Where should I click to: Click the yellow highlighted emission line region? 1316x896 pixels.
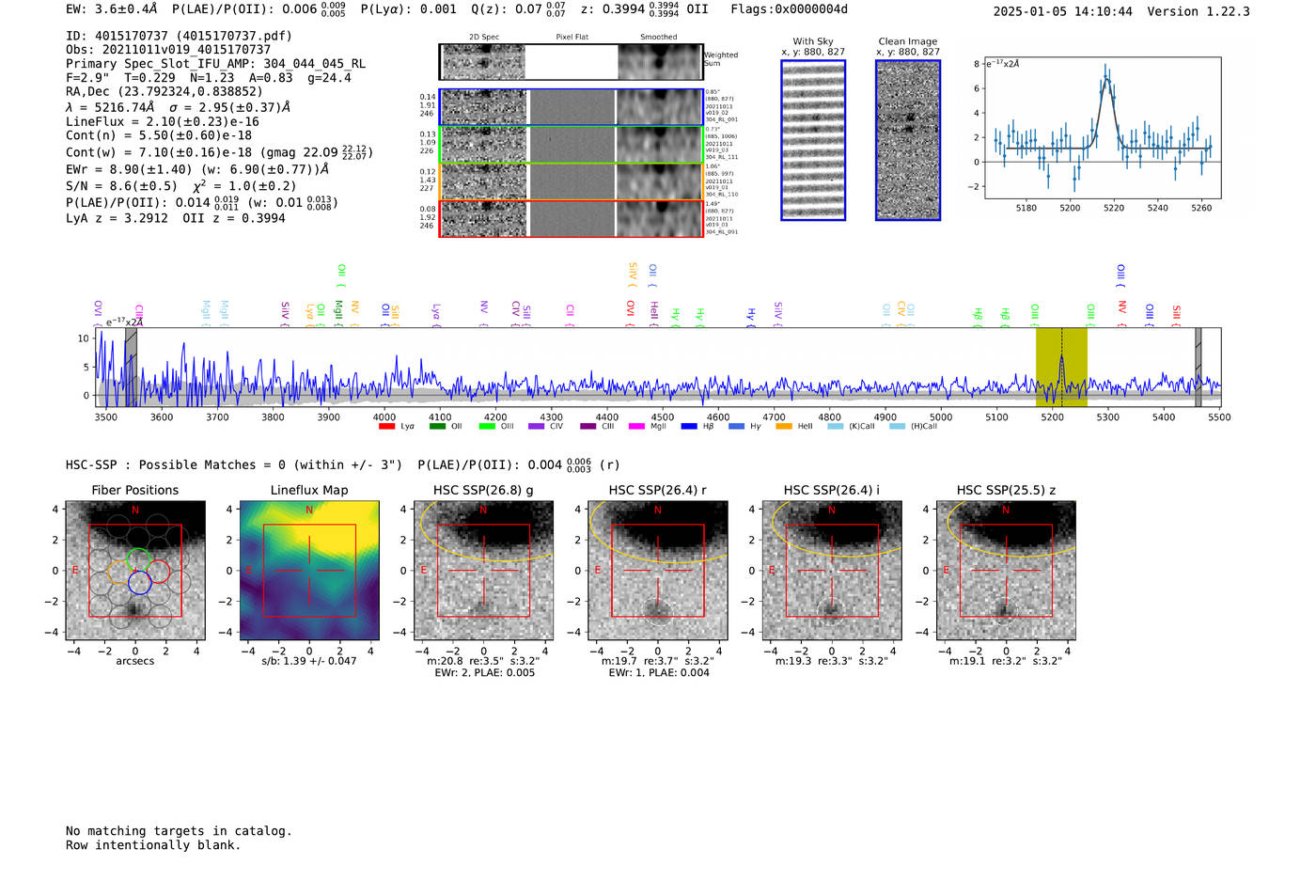pos(1061,367)
